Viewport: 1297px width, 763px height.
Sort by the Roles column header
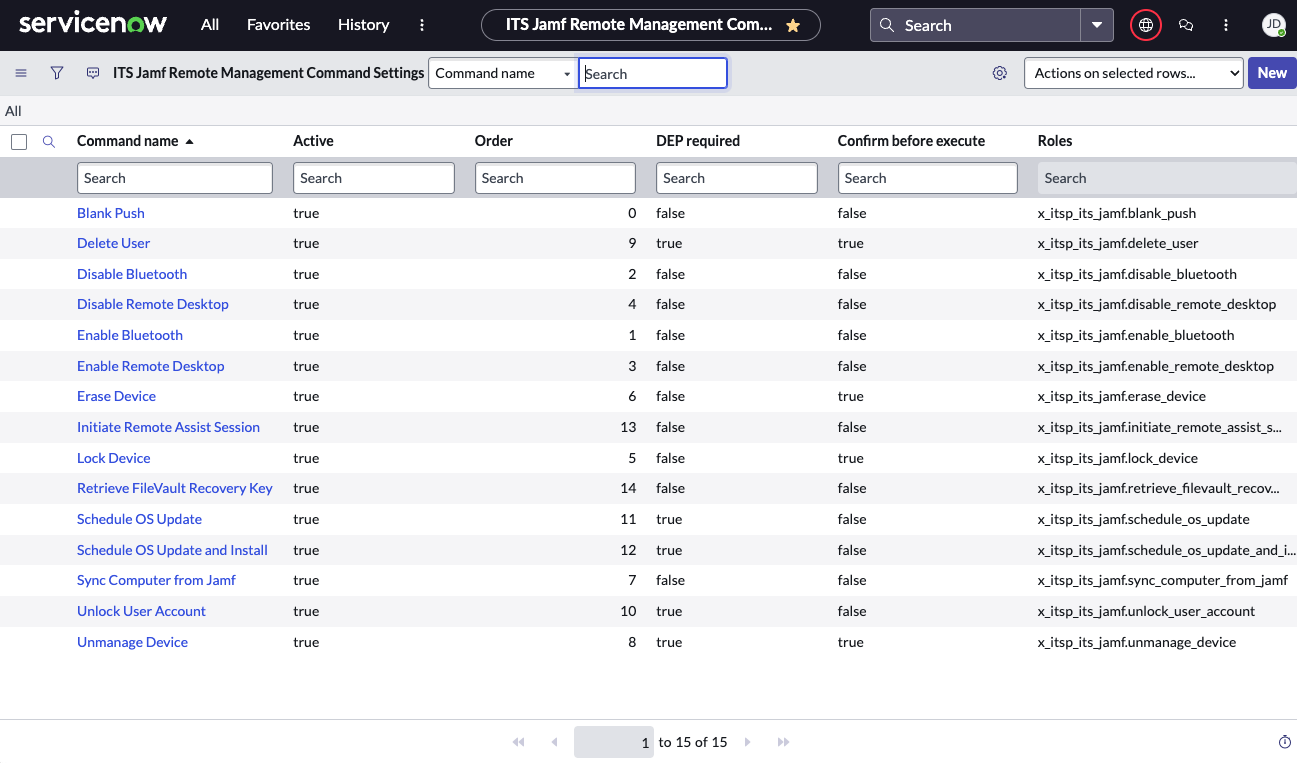click(x=1055, y=141)
